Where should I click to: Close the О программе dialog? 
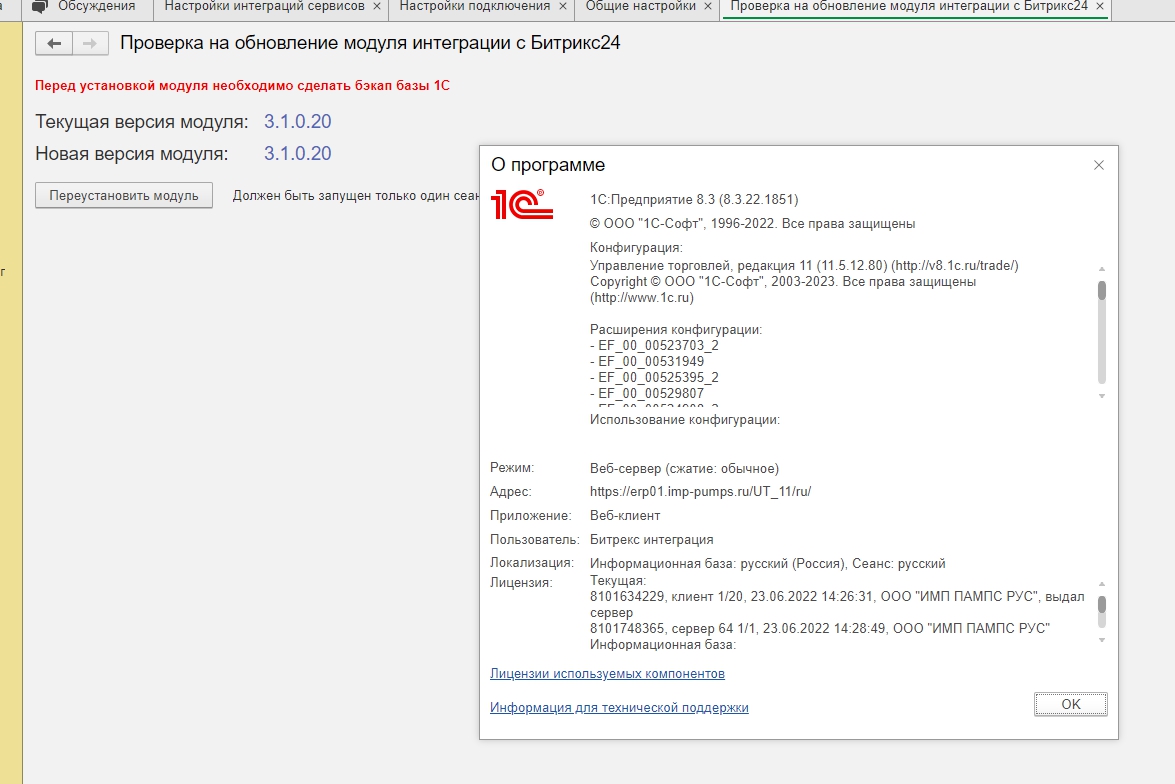coord(1098,165)
